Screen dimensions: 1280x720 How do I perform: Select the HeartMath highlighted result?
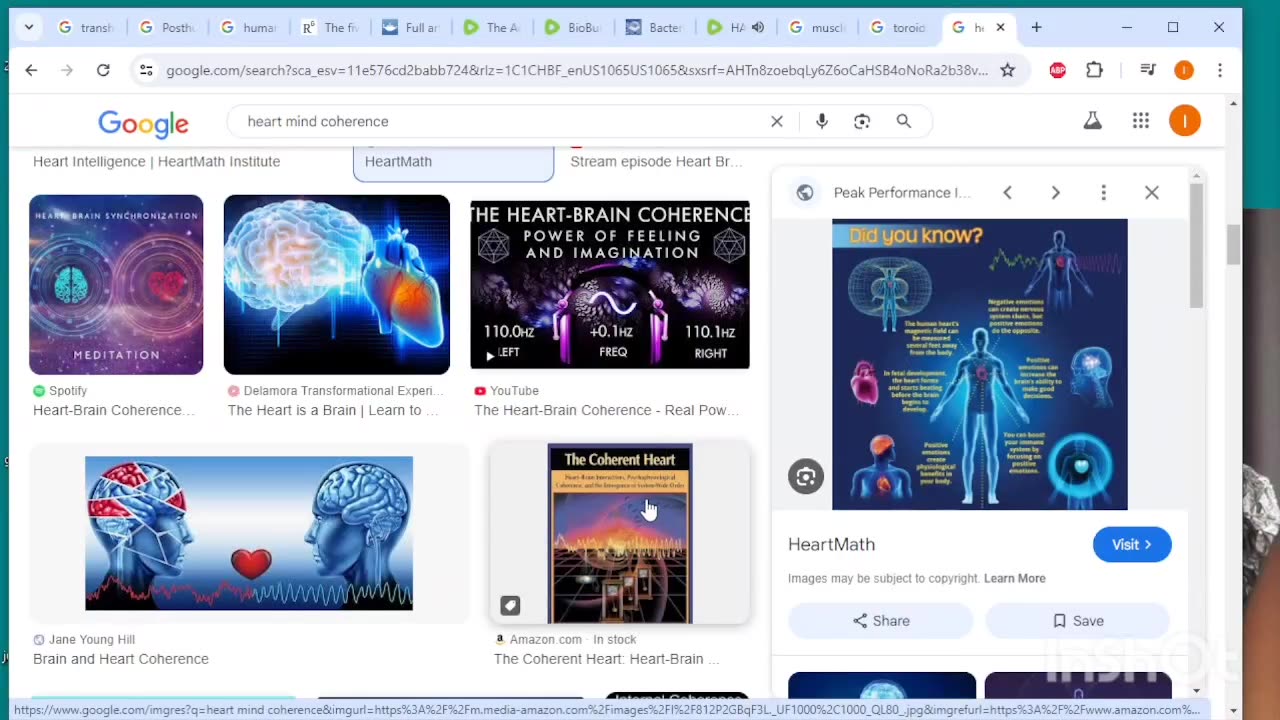tap(453, 162)
